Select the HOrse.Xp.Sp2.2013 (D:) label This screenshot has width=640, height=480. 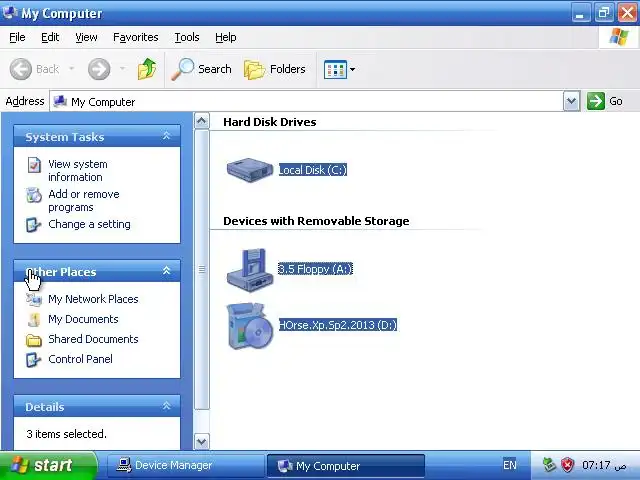[338, 325]
